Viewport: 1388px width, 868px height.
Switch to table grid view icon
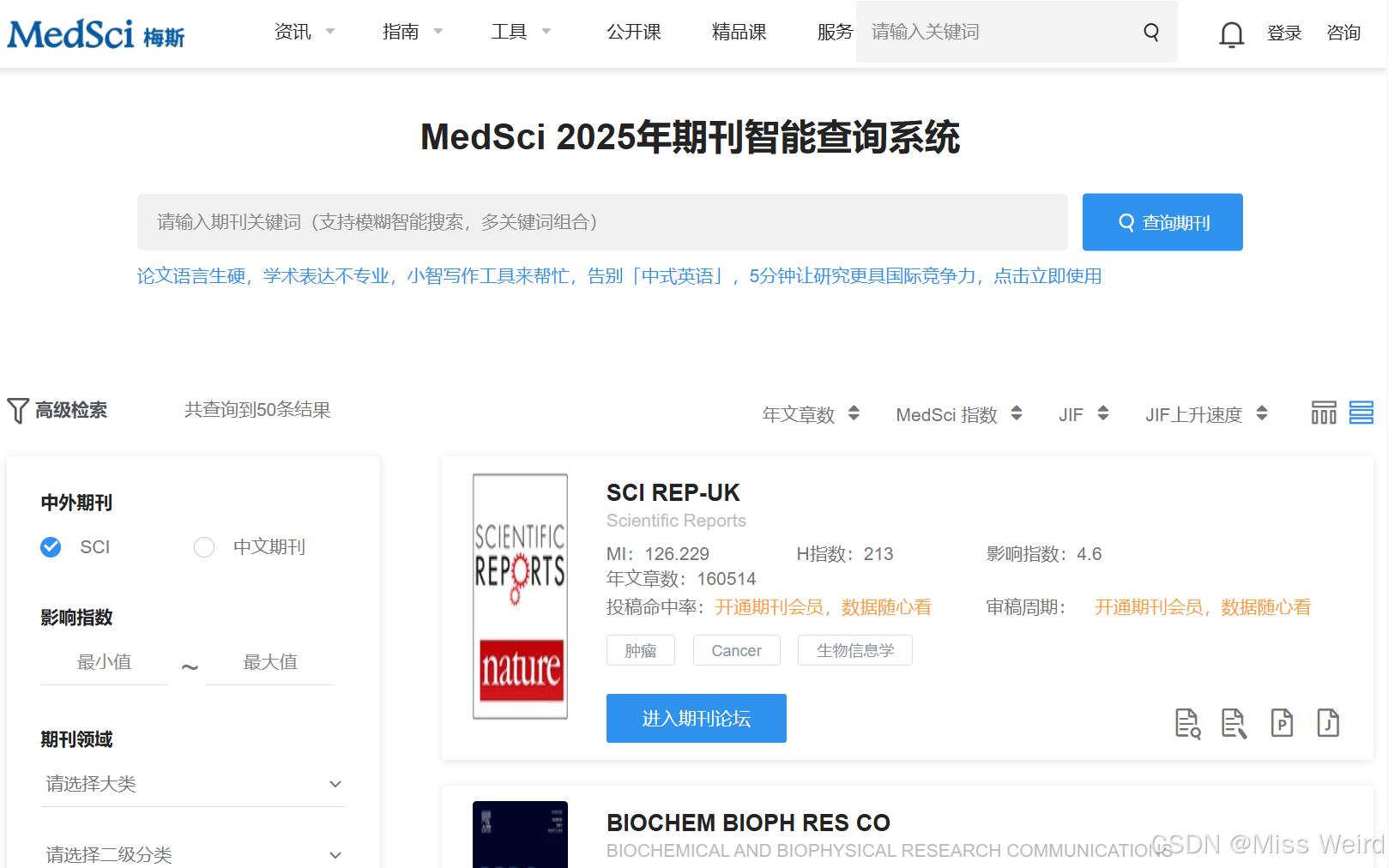pos(1324,413)
